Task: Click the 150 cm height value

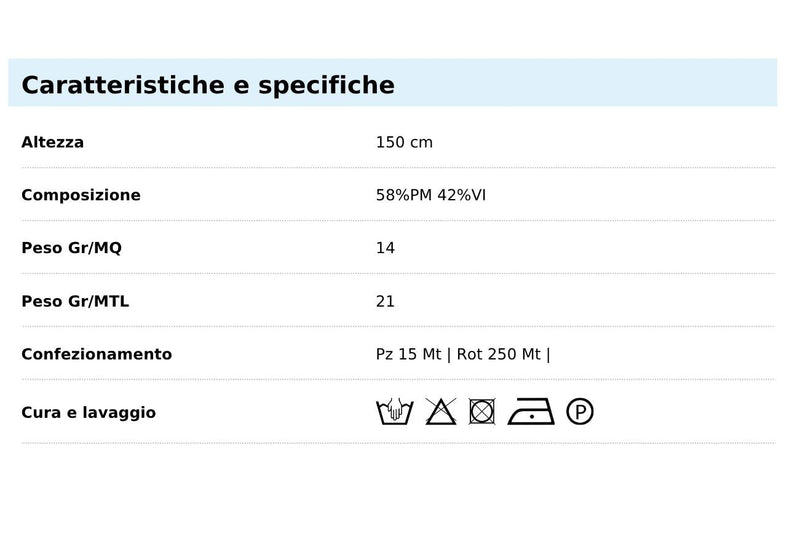Action: [x=404, y=142]
